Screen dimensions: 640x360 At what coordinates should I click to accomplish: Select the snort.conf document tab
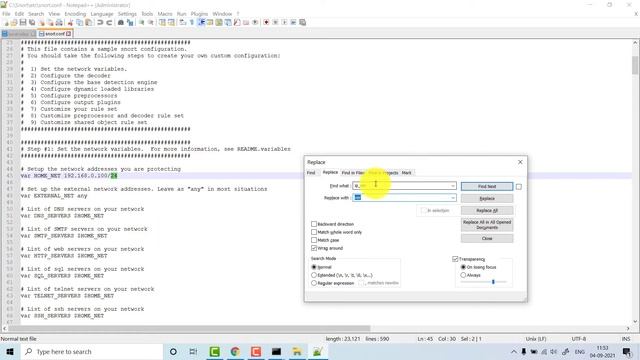pos(55,34)
